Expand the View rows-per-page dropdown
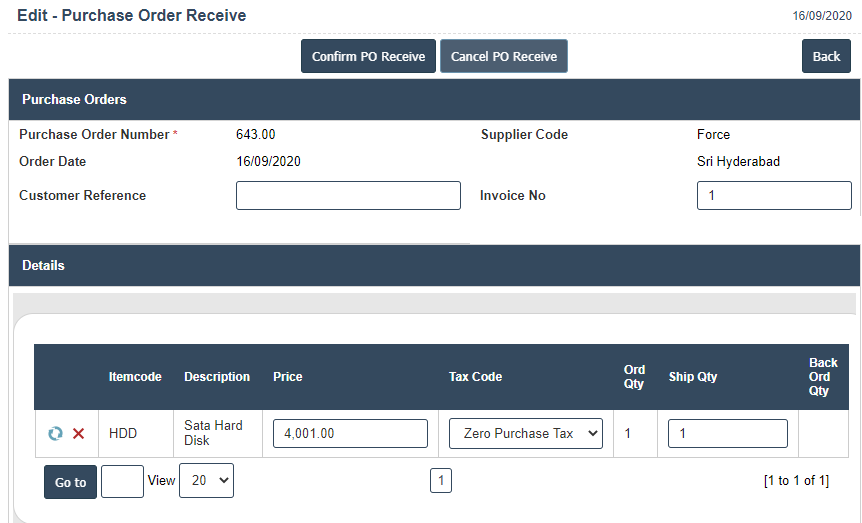 [x=206, y=481]
